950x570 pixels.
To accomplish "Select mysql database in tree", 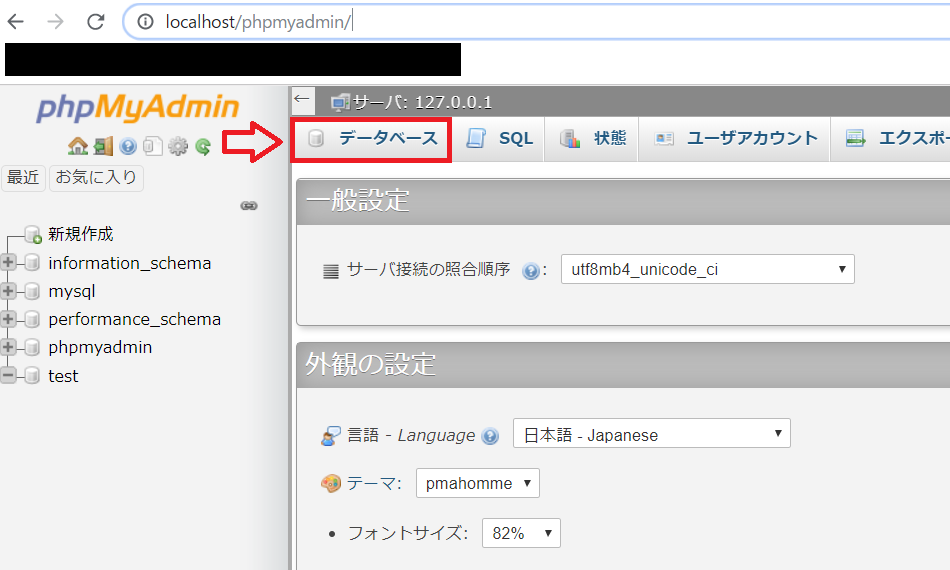I will pos(72,291).
